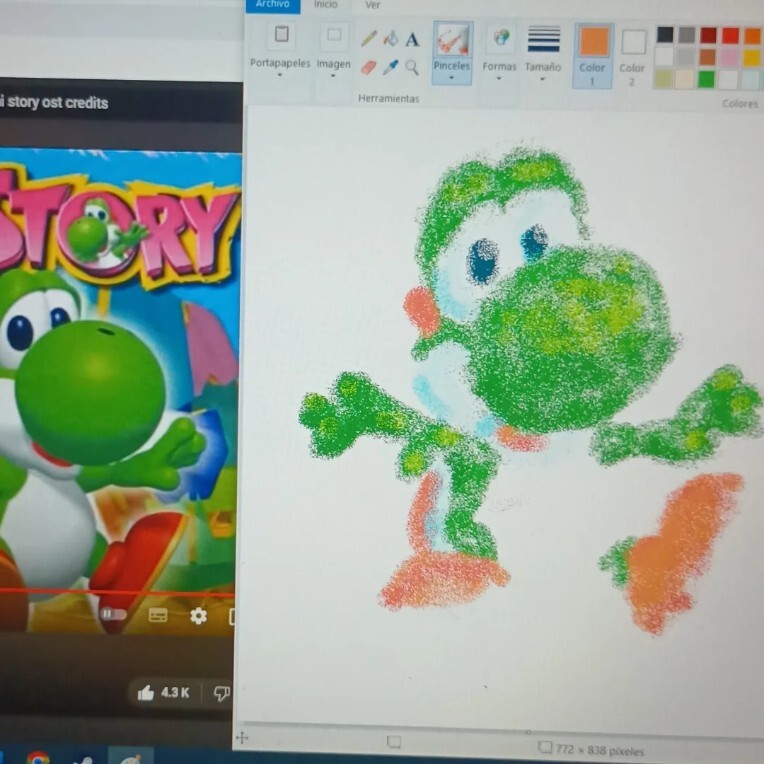Like the YouTube video with 4.3 K
Screen dimensions: 764x764
click(163, 692)
